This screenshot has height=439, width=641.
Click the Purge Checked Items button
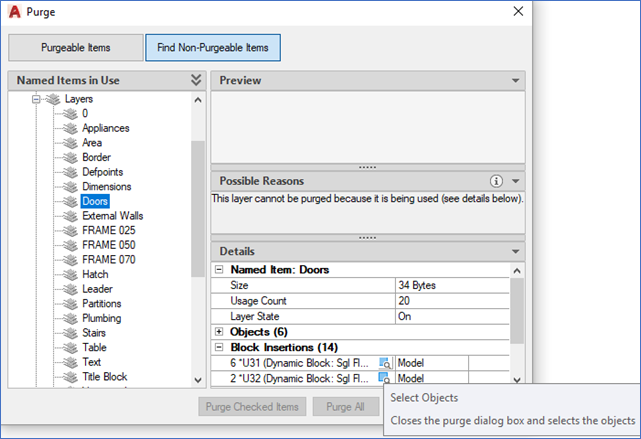pyautogui.click(x=252, y=407)
